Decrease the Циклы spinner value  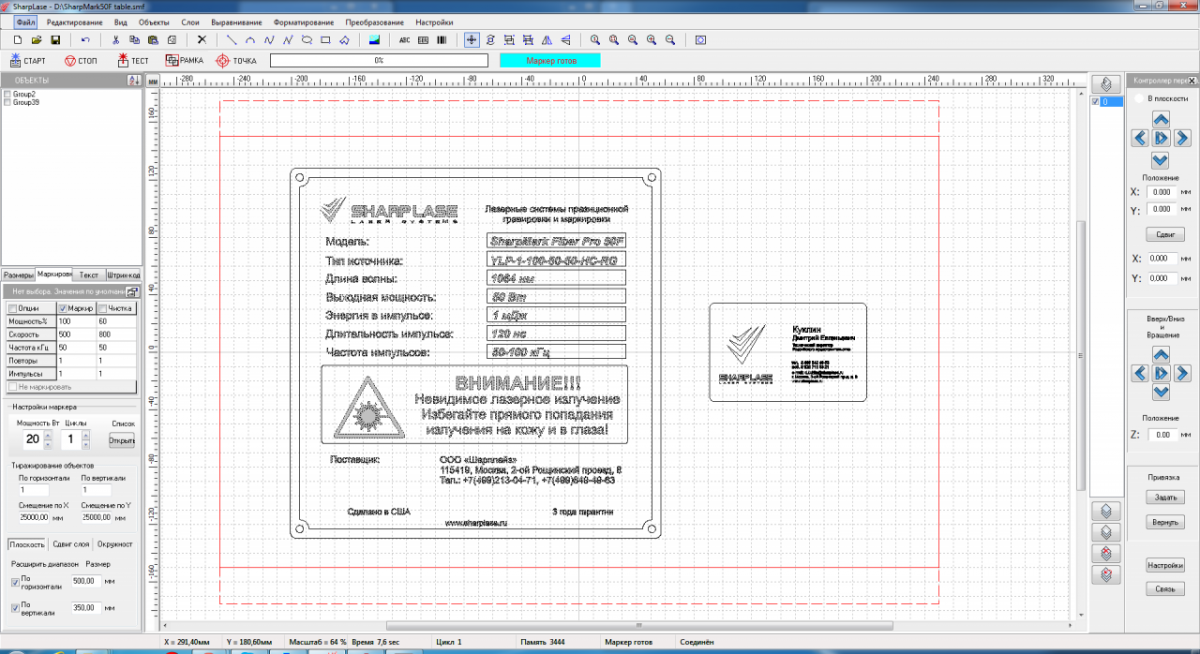coord(87,445)
